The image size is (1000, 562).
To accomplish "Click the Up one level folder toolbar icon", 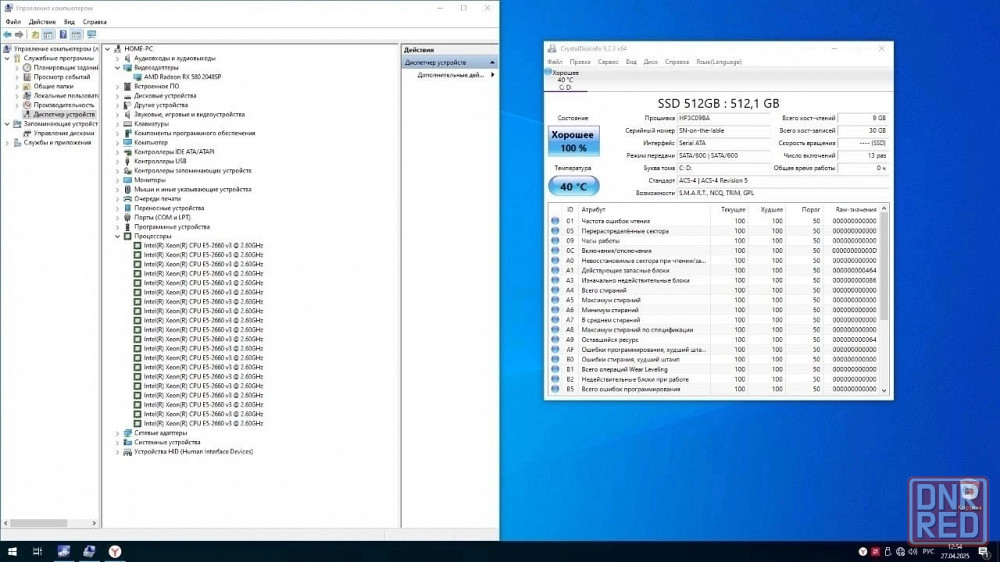I will tap(35, 34).
